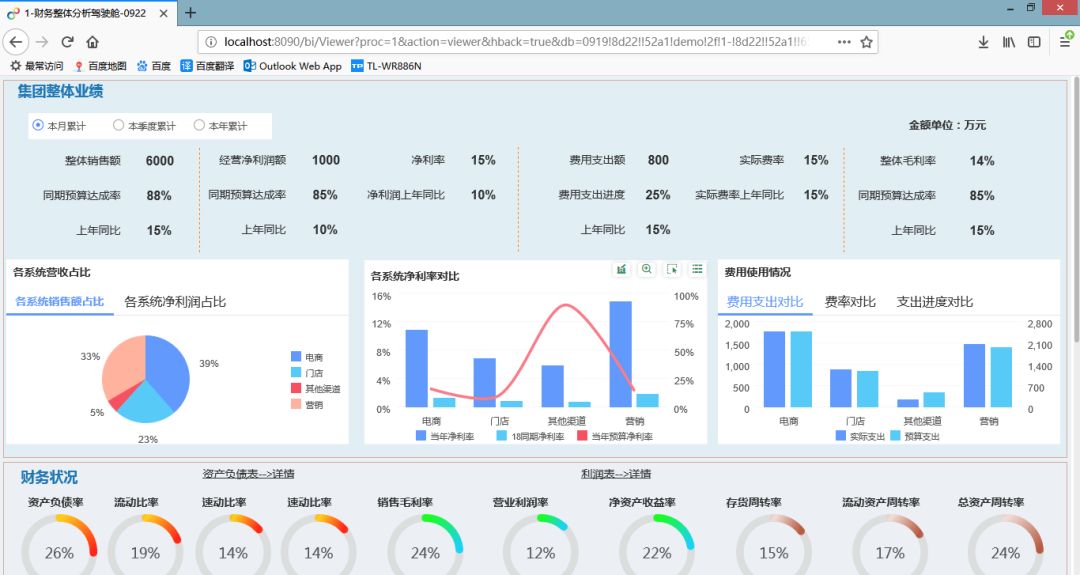Open the 利润表-->详情 link
Screen dimensions: 1080x575
pos(616,474)
